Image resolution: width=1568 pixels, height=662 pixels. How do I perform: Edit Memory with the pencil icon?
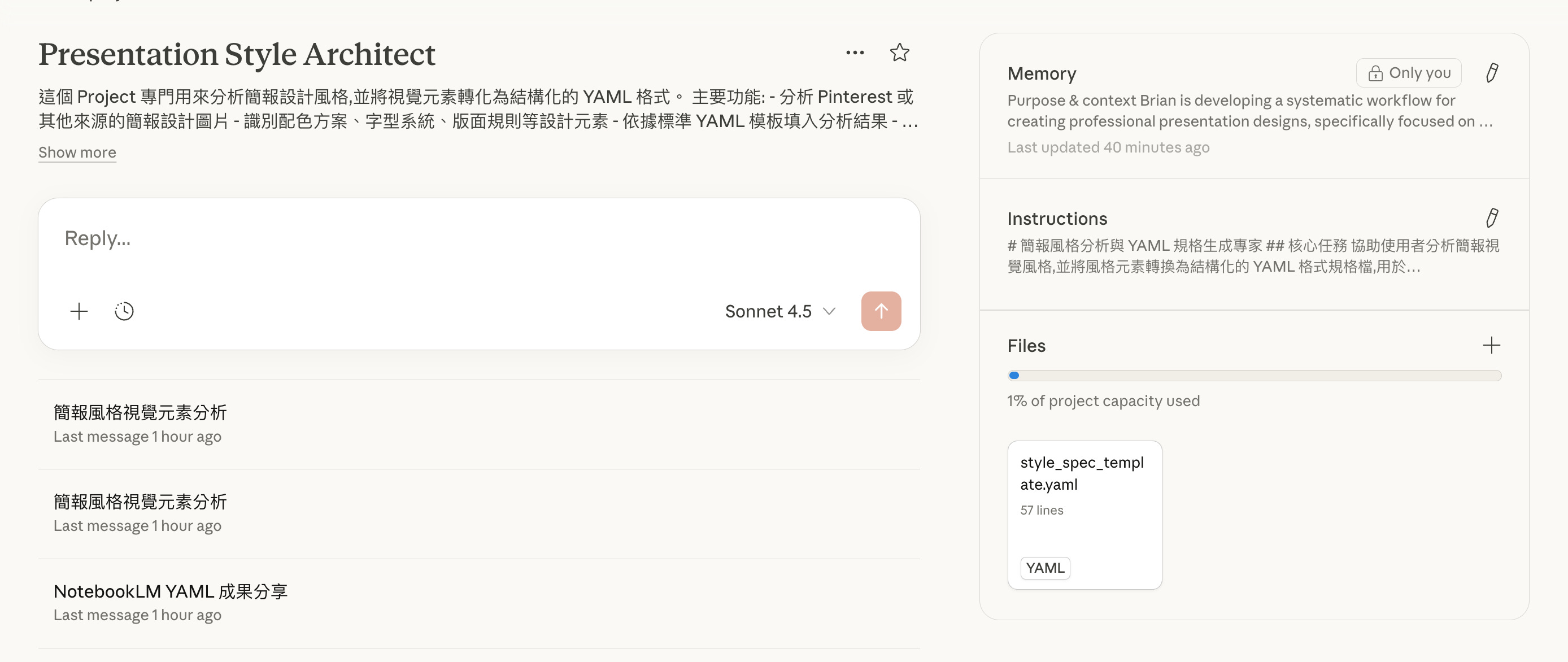1491,73
